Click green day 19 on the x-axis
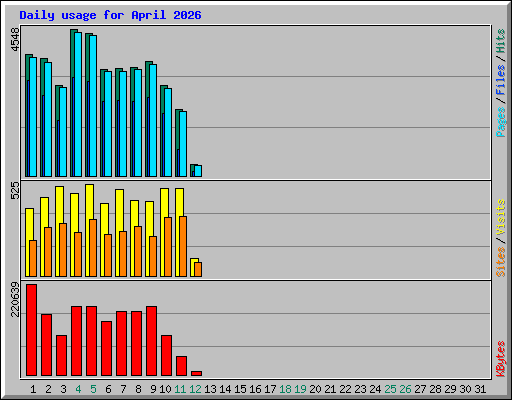Image resolution: width=512 pixels, height=400 pixels. (300, 389)
